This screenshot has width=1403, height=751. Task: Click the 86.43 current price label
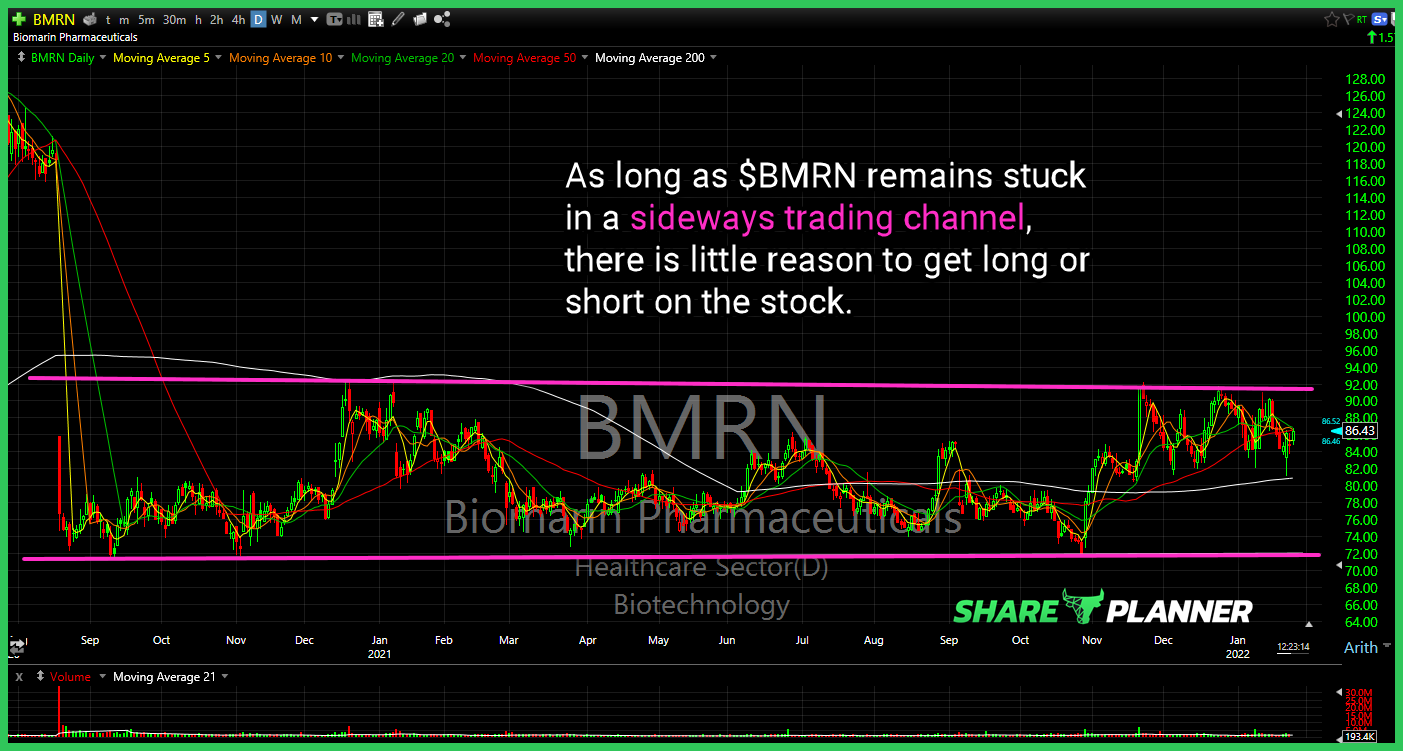pos(1361,431)
